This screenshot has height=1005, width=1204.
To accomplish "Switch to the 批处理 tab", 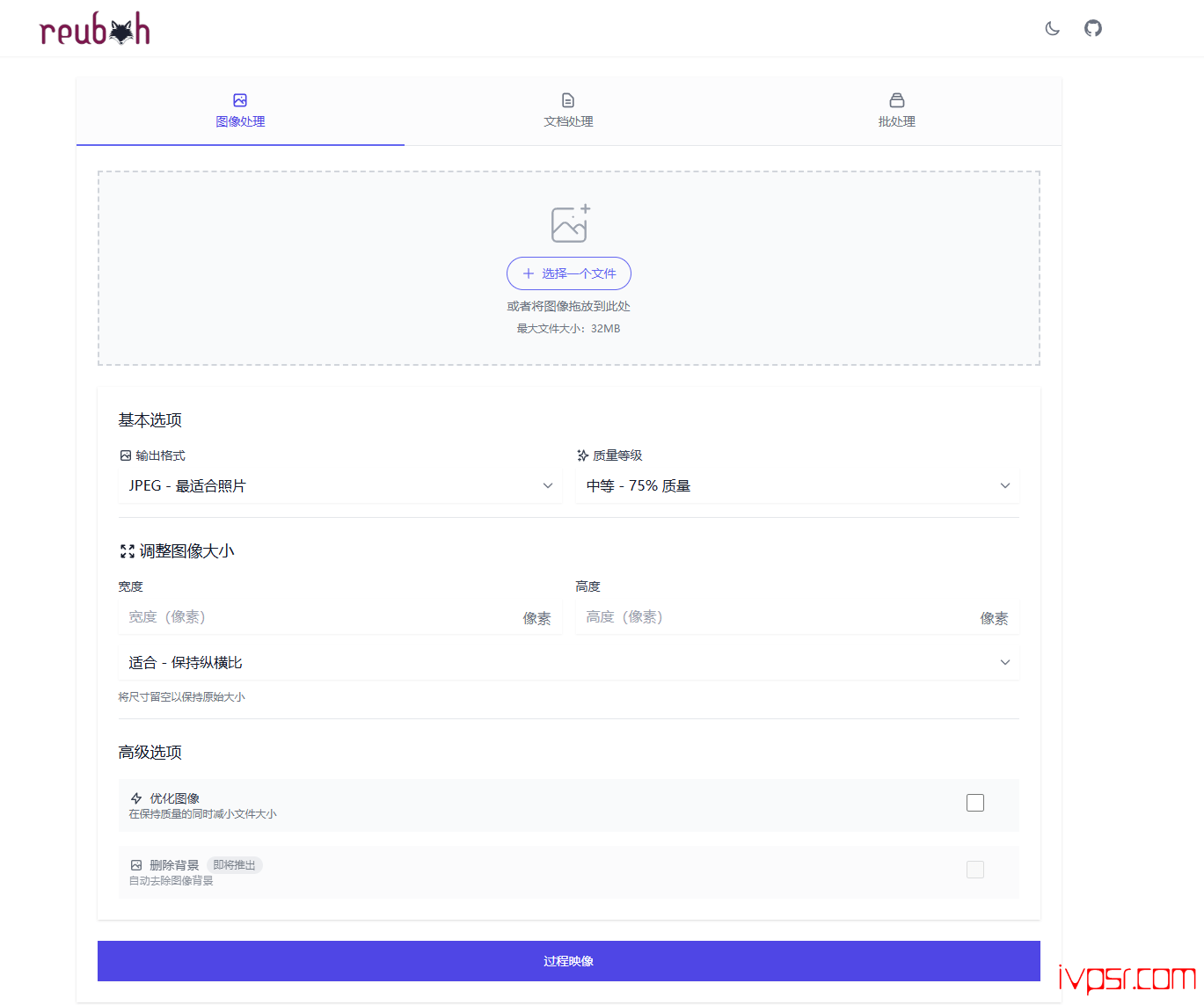I will [896, 111].
